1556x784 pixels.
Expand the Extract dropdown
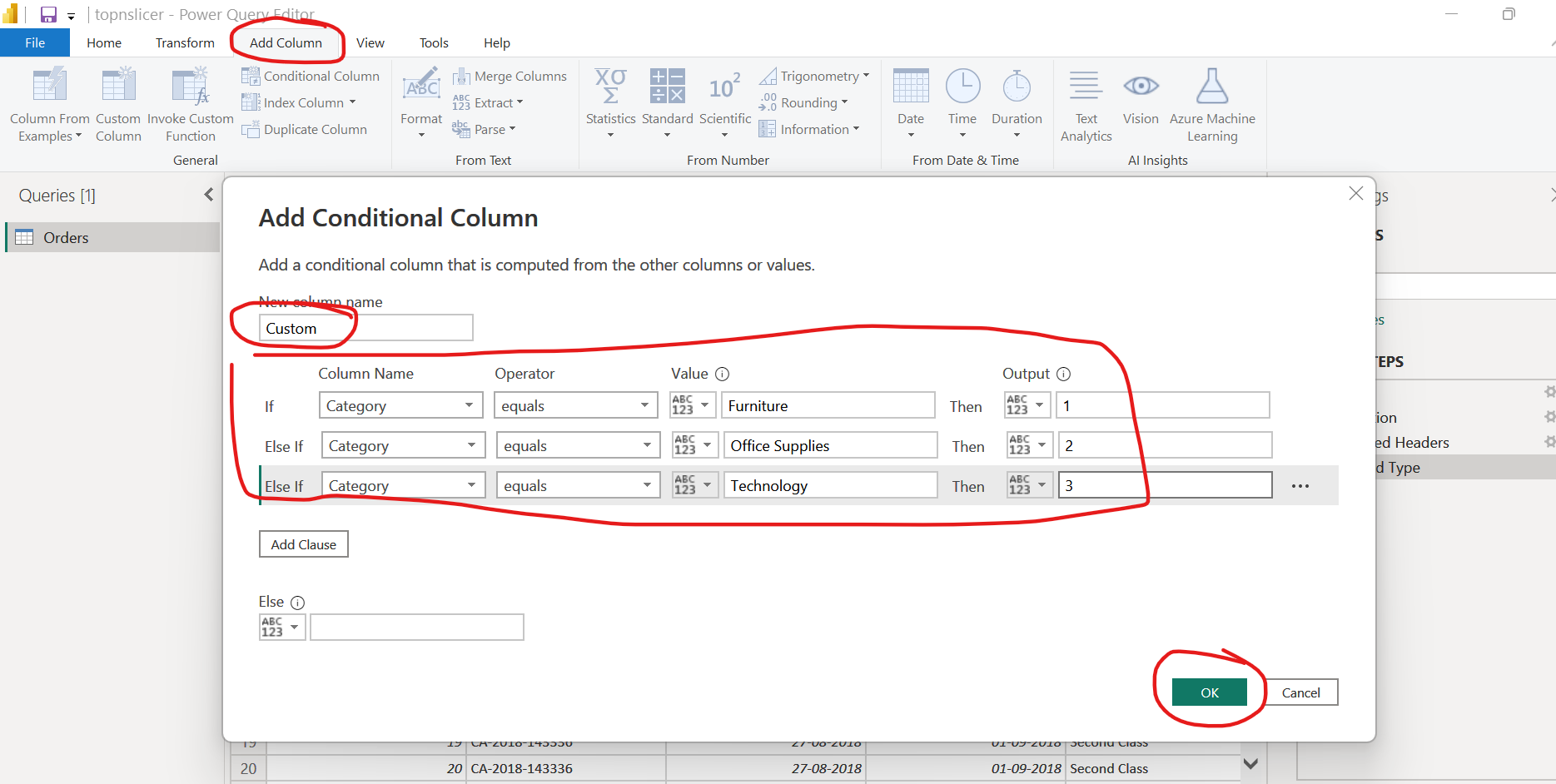point(519,102)
